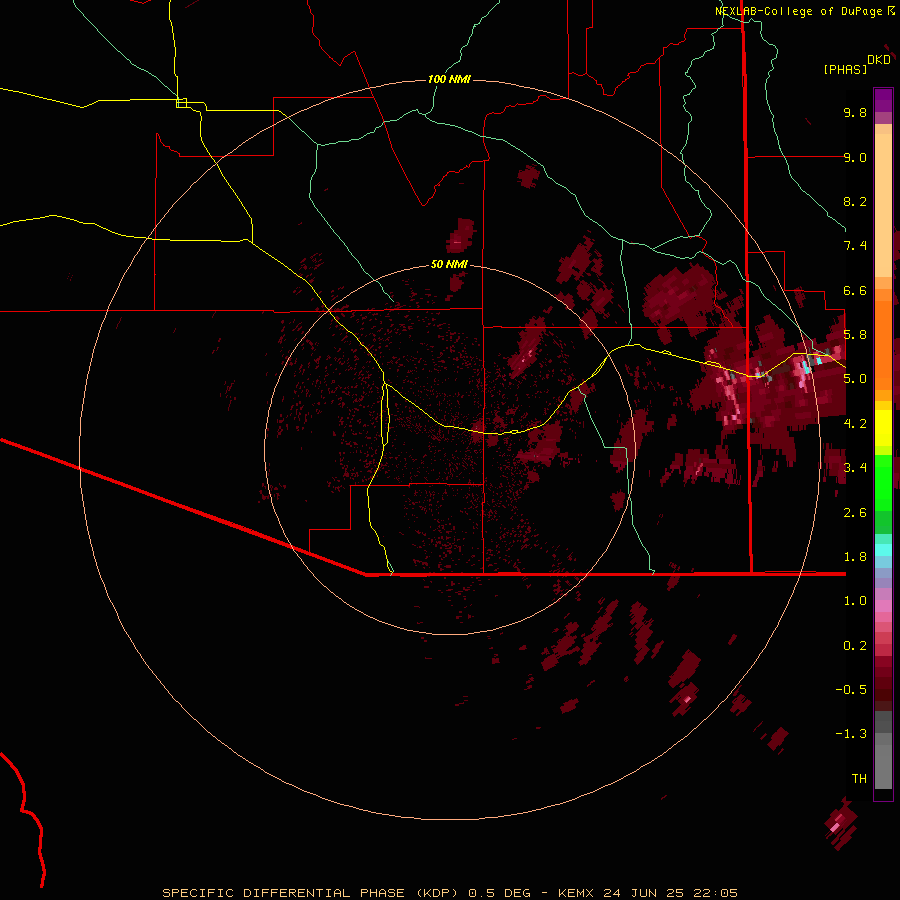This screenshot has height=900, width=900.
Task: Pick the peach swatch beside 8.2
Action: pyautogui.click(x=883, y=205)
